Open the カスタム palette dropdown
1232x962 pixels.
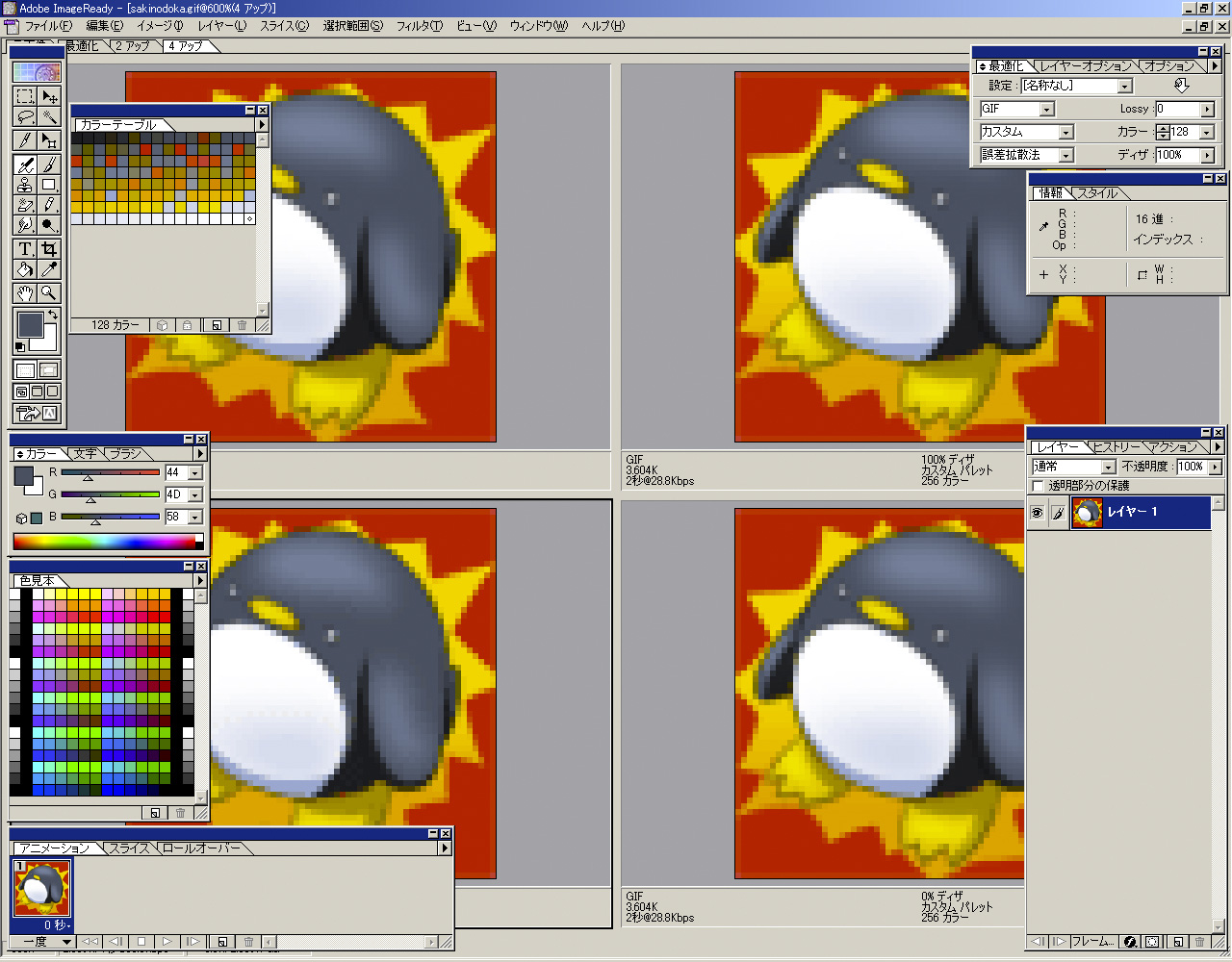1066,132
